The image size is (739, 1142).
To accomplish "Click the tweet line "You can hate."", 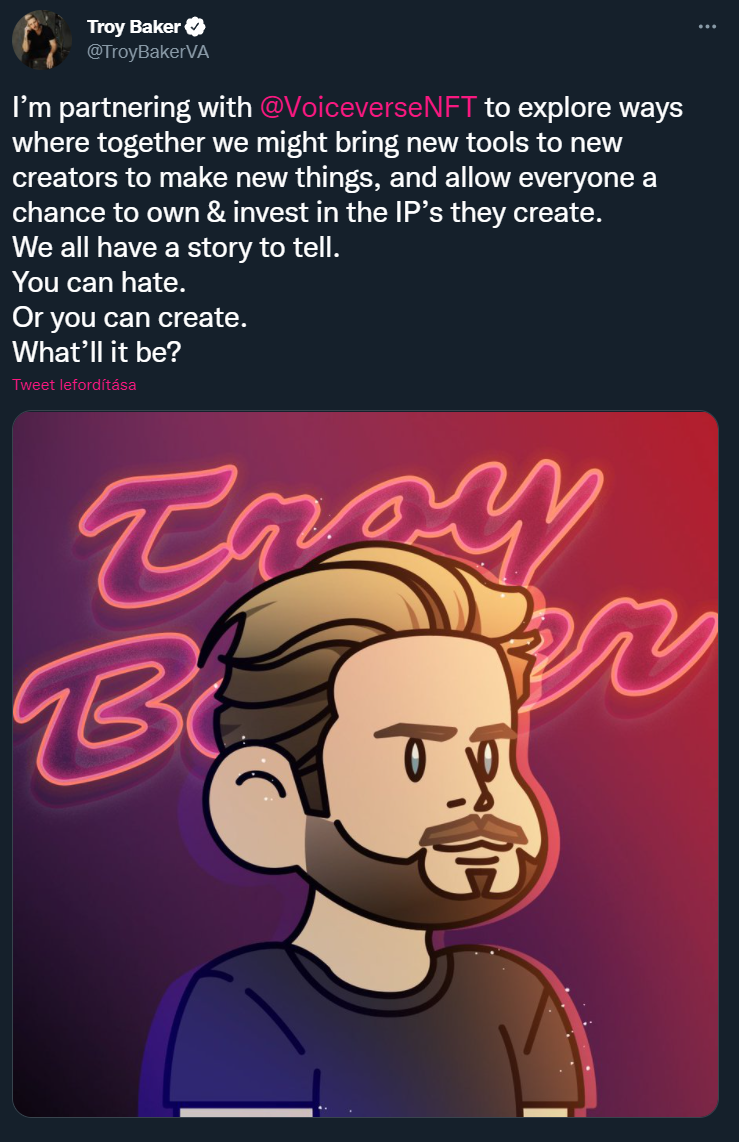I will [99, 283].
